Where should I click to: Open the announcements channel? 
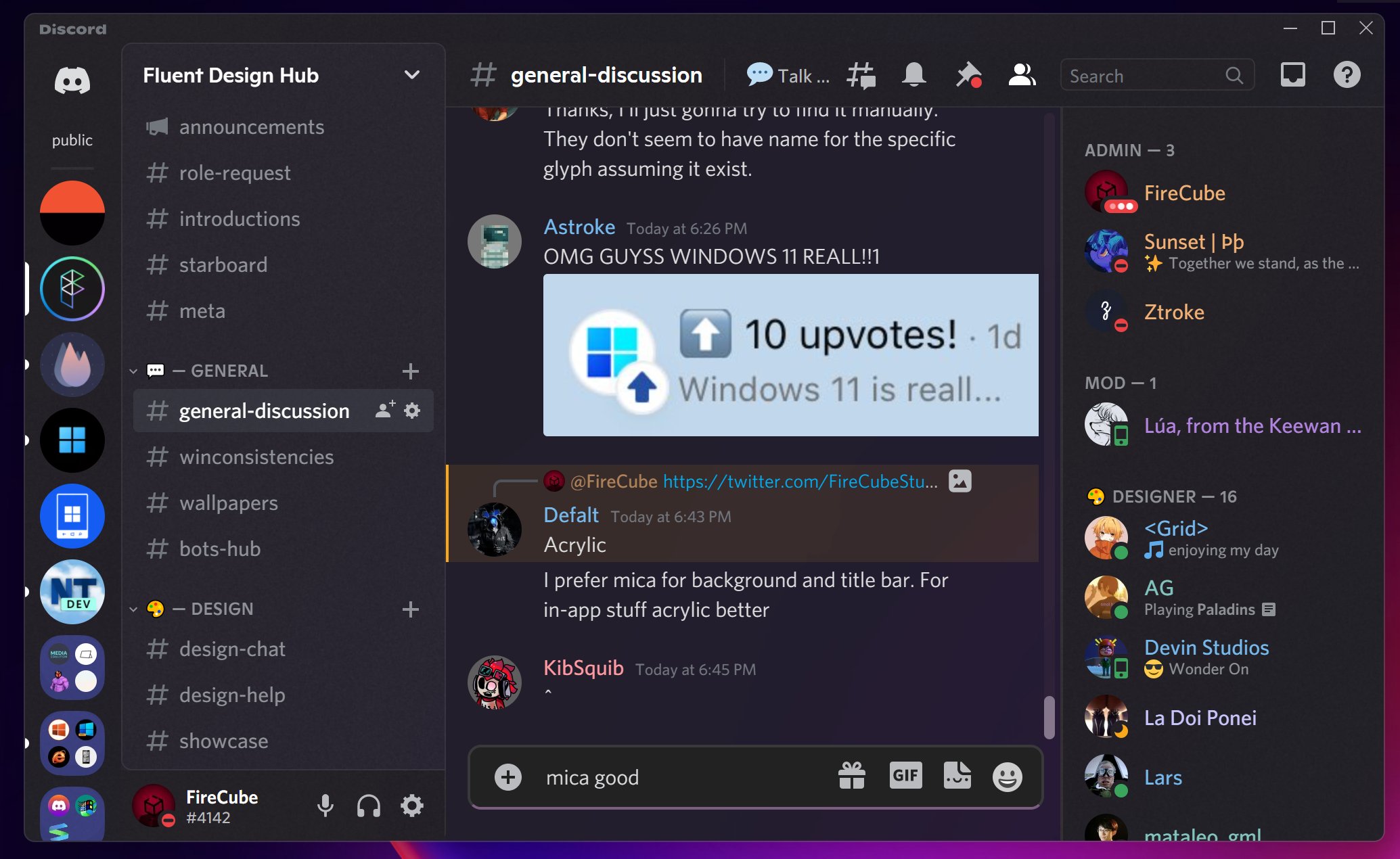coord(284,126)
